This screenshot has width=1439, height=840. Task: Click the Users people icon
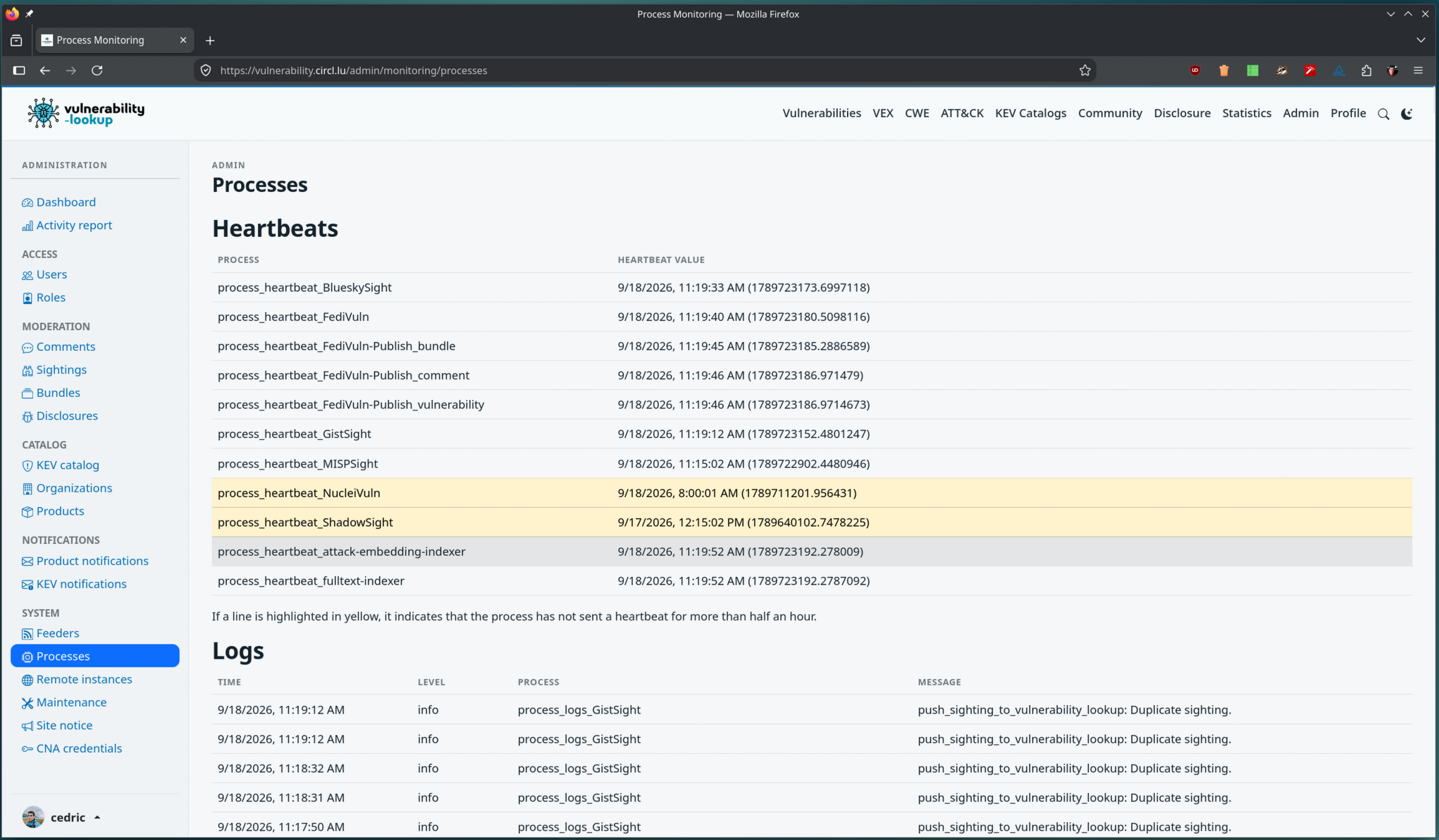pos(27,275)
